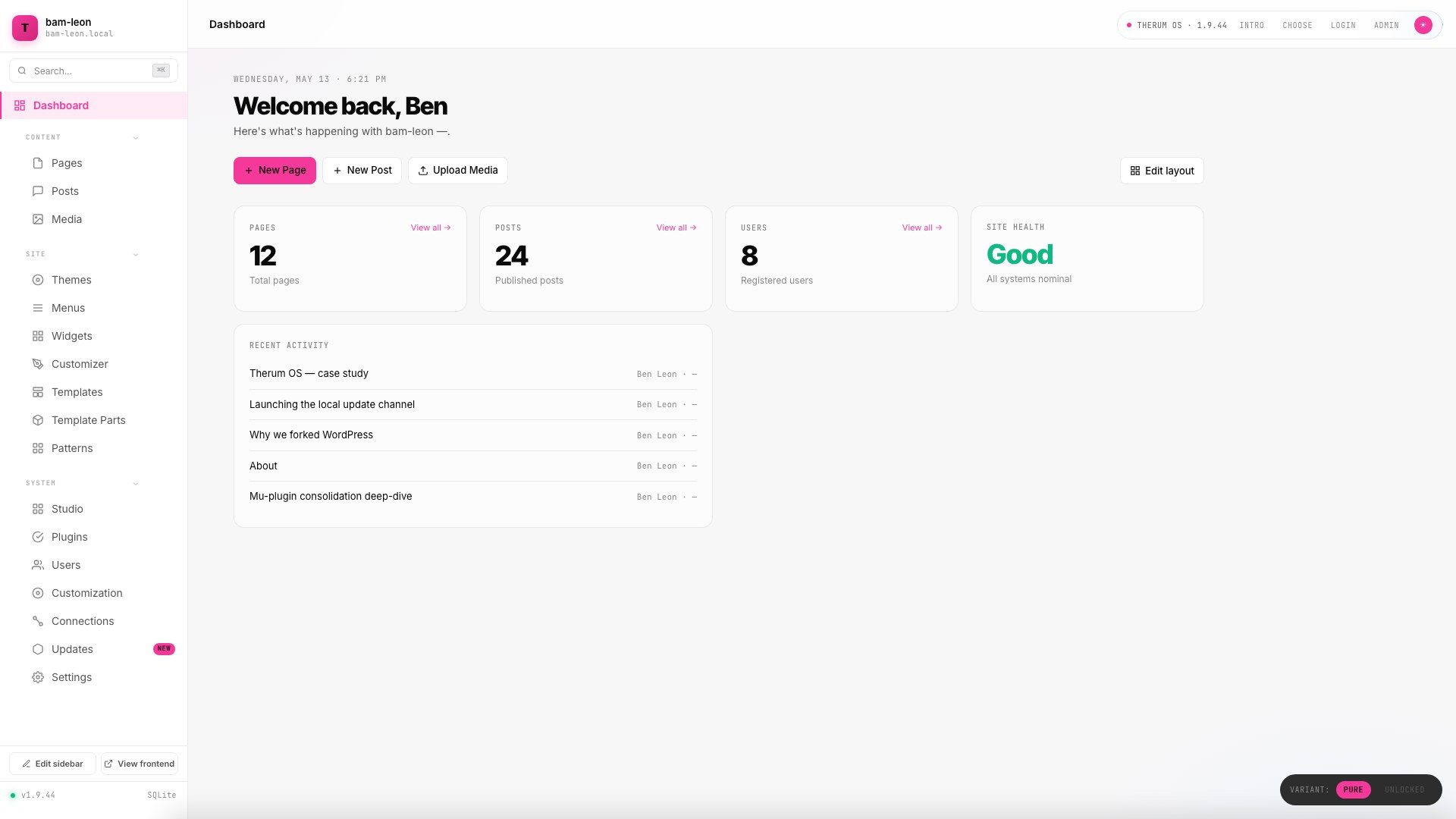Switch variant to PURE
Viewport: 1456px width, 819px height.
pyautogui.click(x=1353, y=789)
